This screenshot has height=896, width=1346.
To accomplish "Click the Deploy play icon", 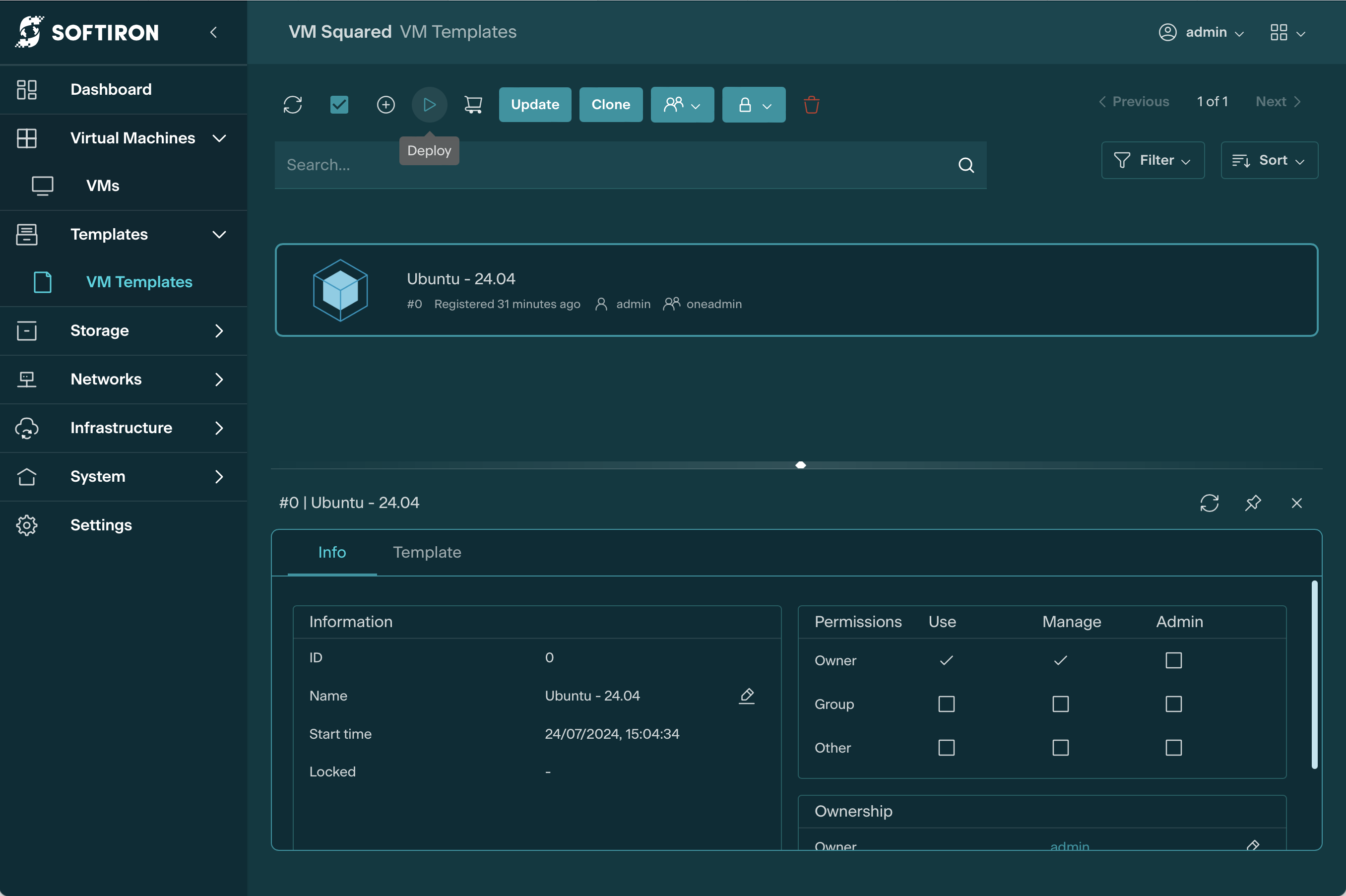I will coord(429,105).
